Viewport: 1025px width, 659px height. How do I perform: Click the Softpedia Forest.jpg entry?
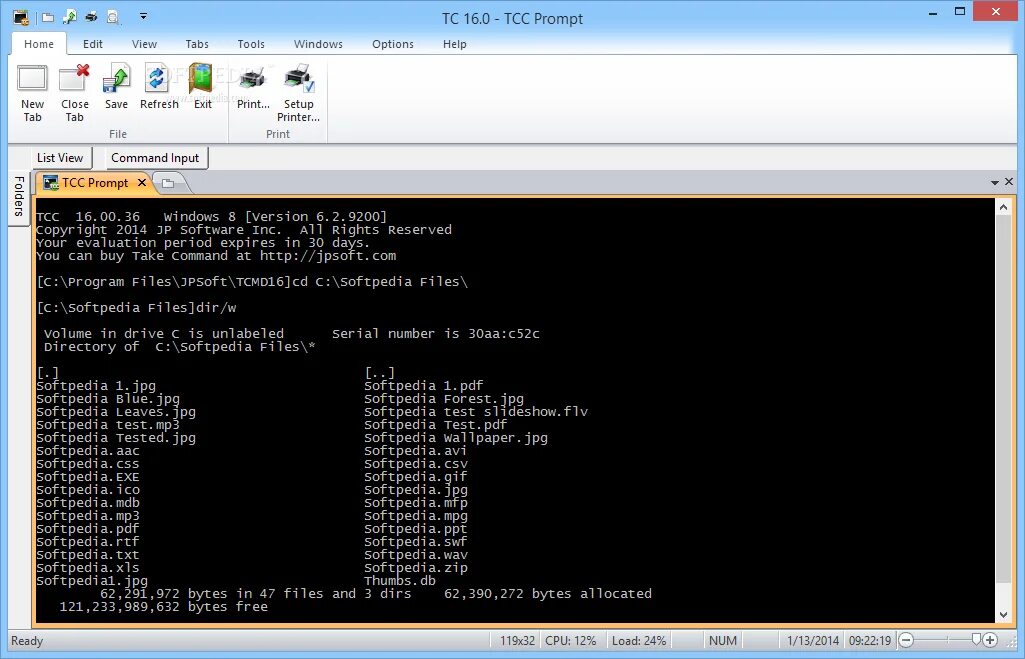pyautogui.click(x=444, y=399)
